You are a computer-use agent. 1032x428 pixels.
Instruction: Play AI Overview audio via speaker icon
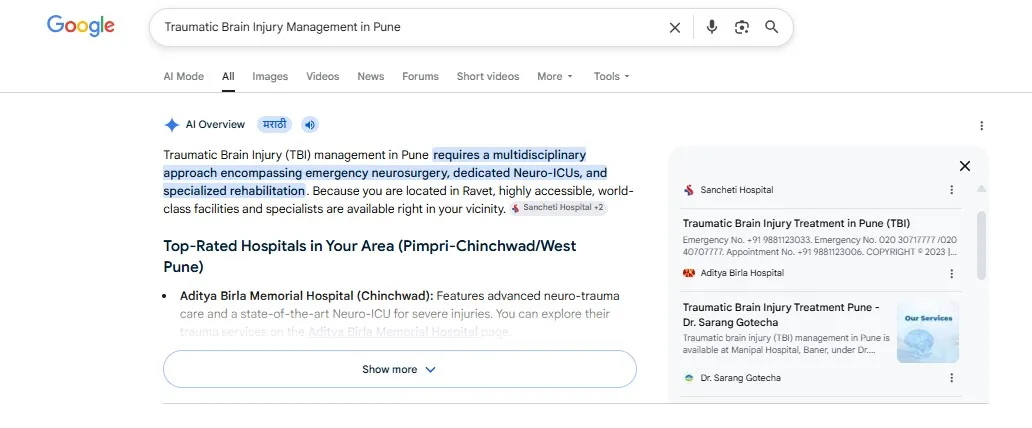(x=310, y=124)
